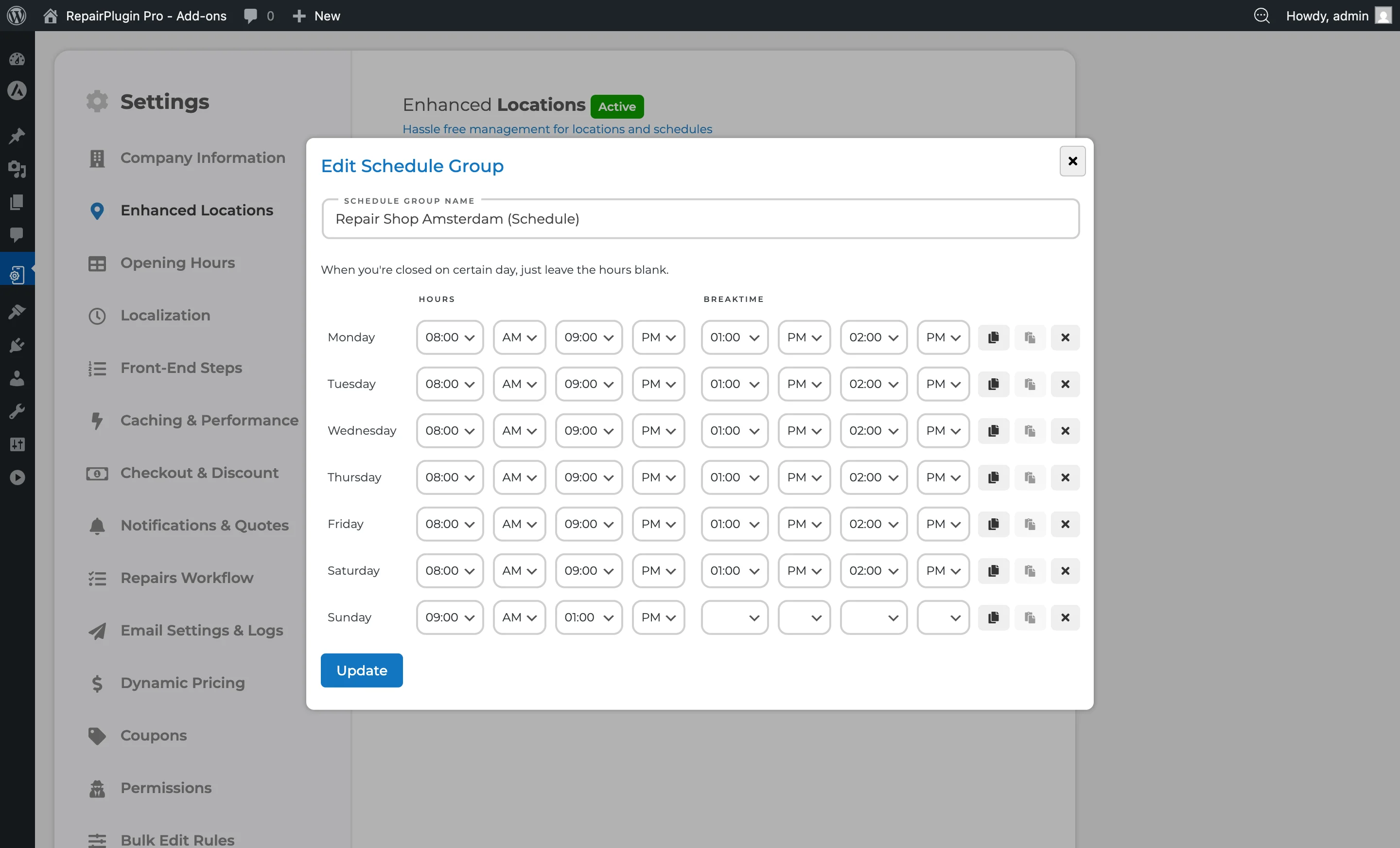The height and width of the screenshot is (848, 1400).
Task: Copy Monday's schedule row
Action: pyautogui.click(x=993, y=337)
